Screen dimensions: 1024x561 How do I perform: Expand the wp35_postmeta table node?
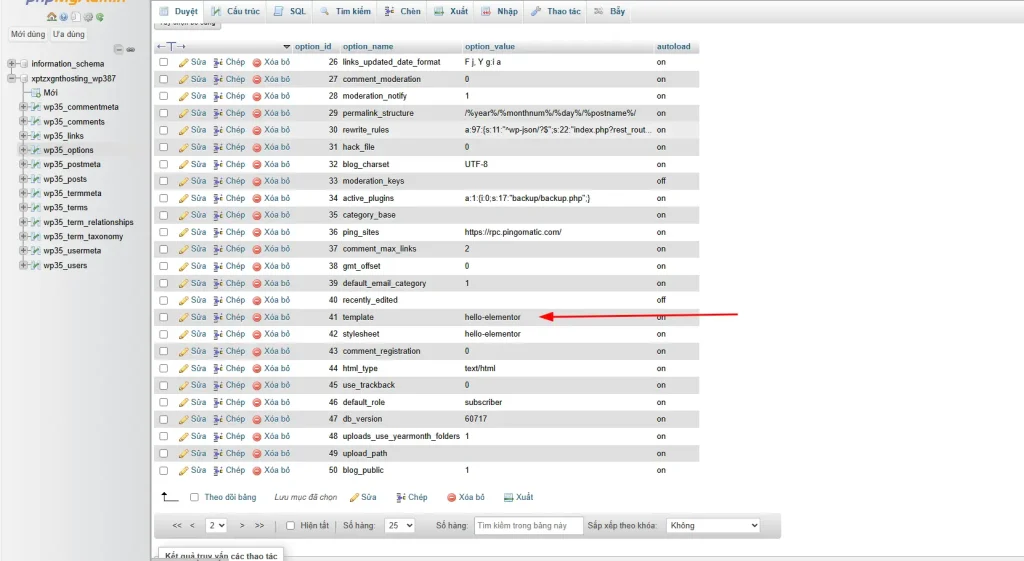[24, 165]
